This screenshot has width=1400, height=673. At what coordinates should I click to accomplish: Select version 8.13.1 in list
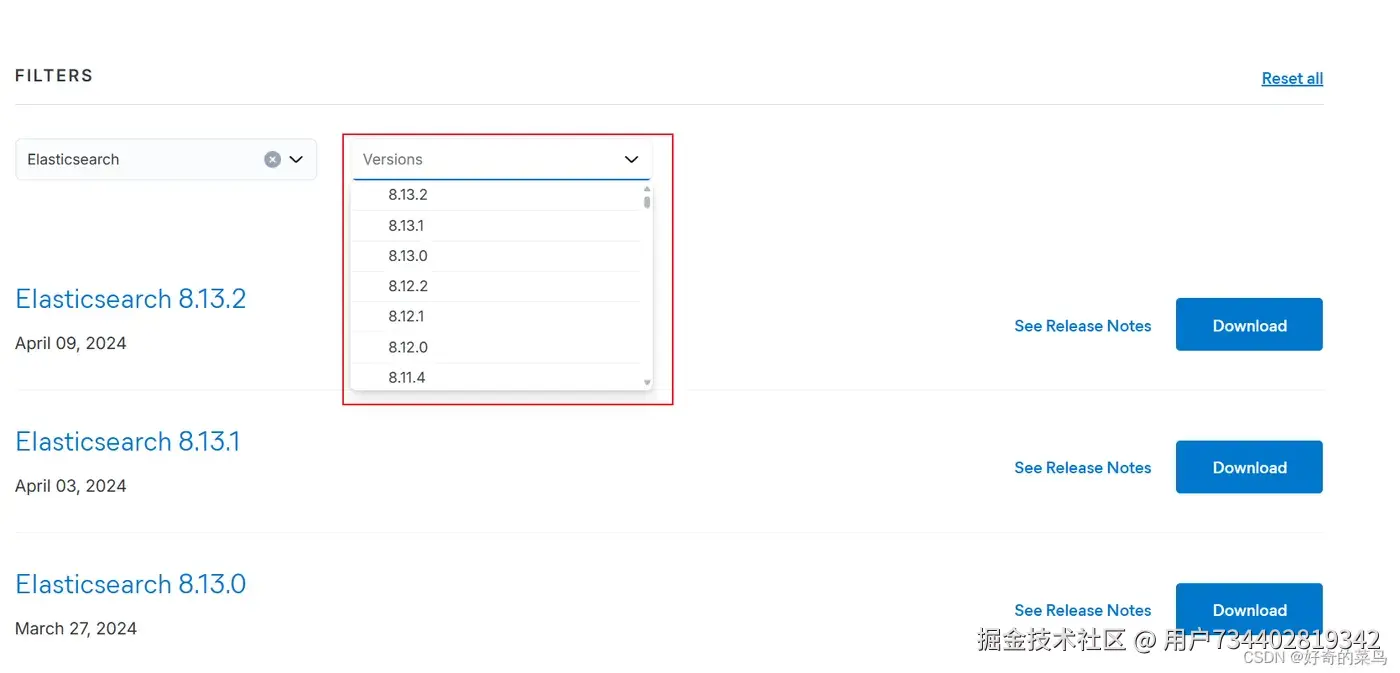click(497, 226)
